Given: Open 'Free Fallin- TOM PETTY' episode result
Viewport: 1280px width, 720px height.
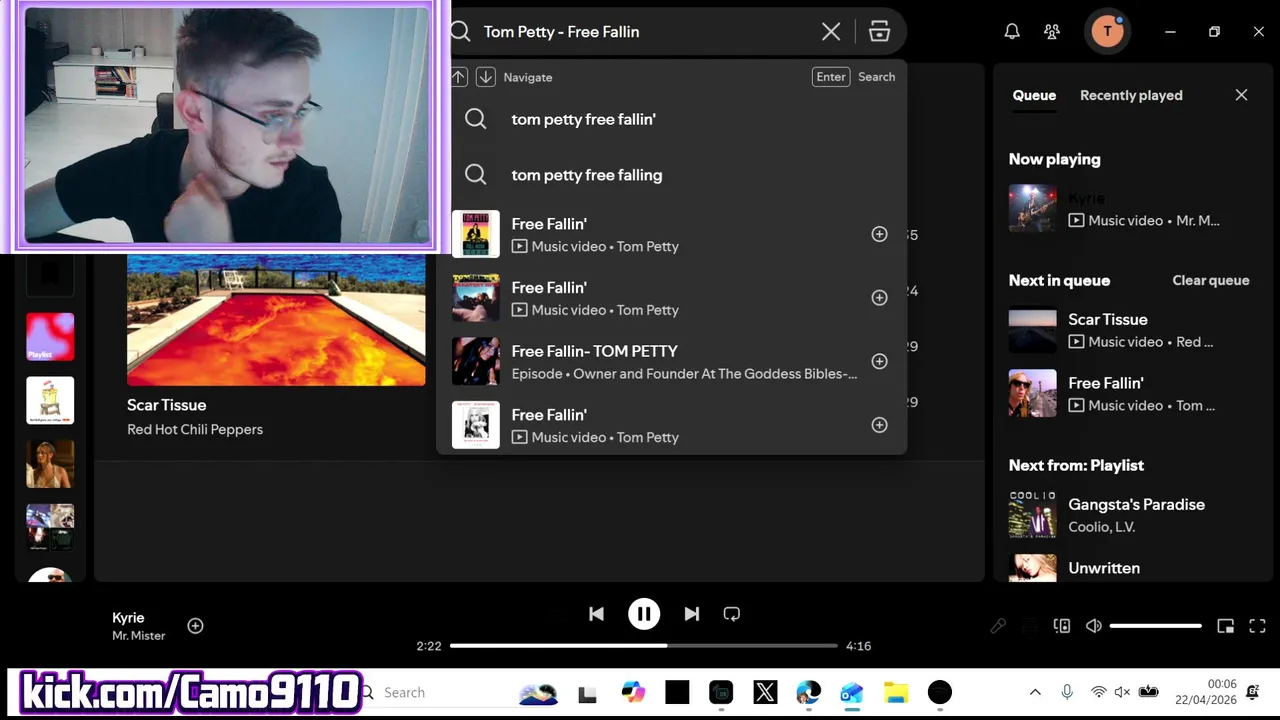Looking at the screenshot, I should click(671, 361).
